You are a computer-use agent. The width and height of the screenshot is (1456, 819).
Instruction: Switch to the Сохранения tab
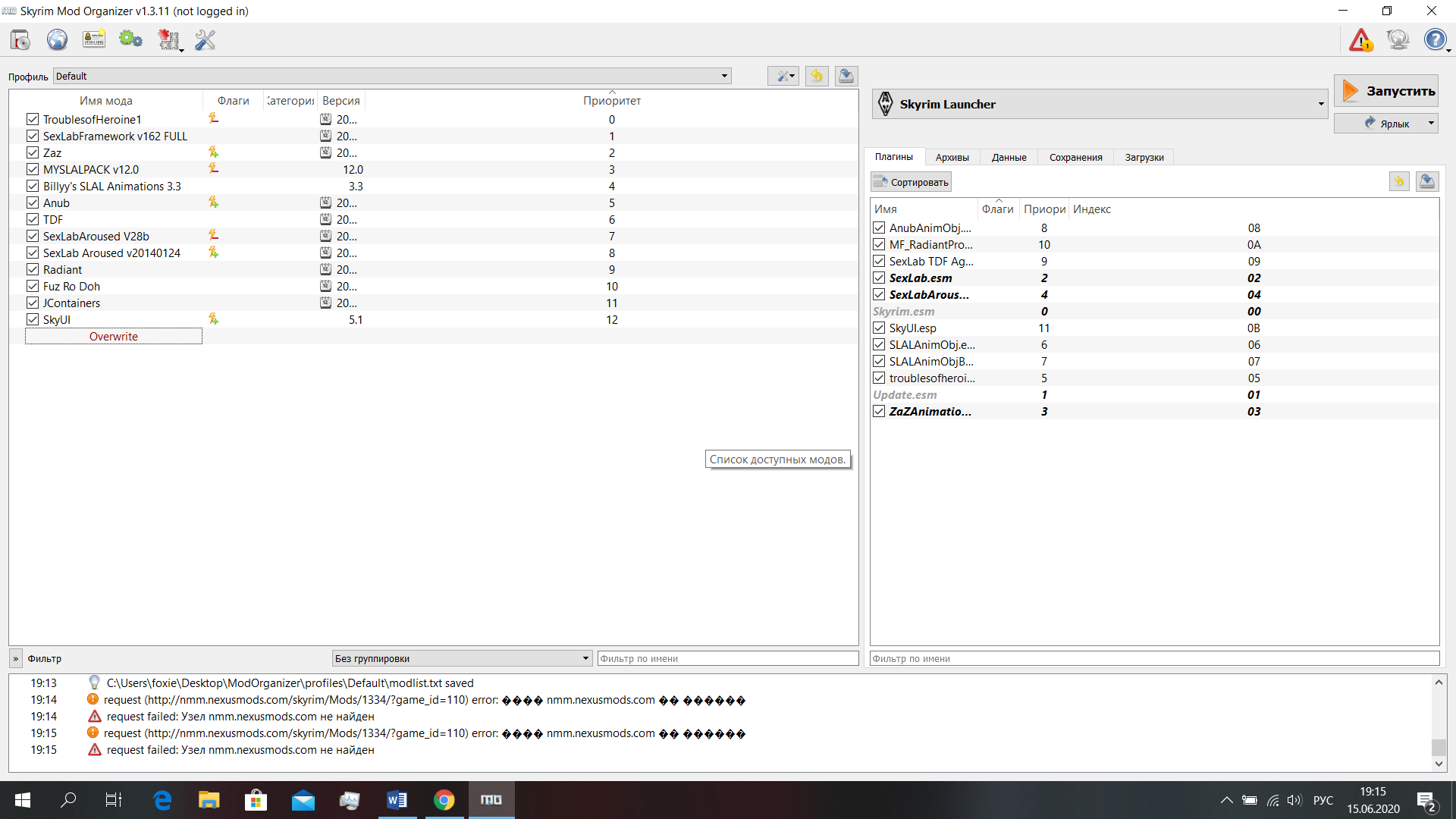click(x=1076, y=157)
